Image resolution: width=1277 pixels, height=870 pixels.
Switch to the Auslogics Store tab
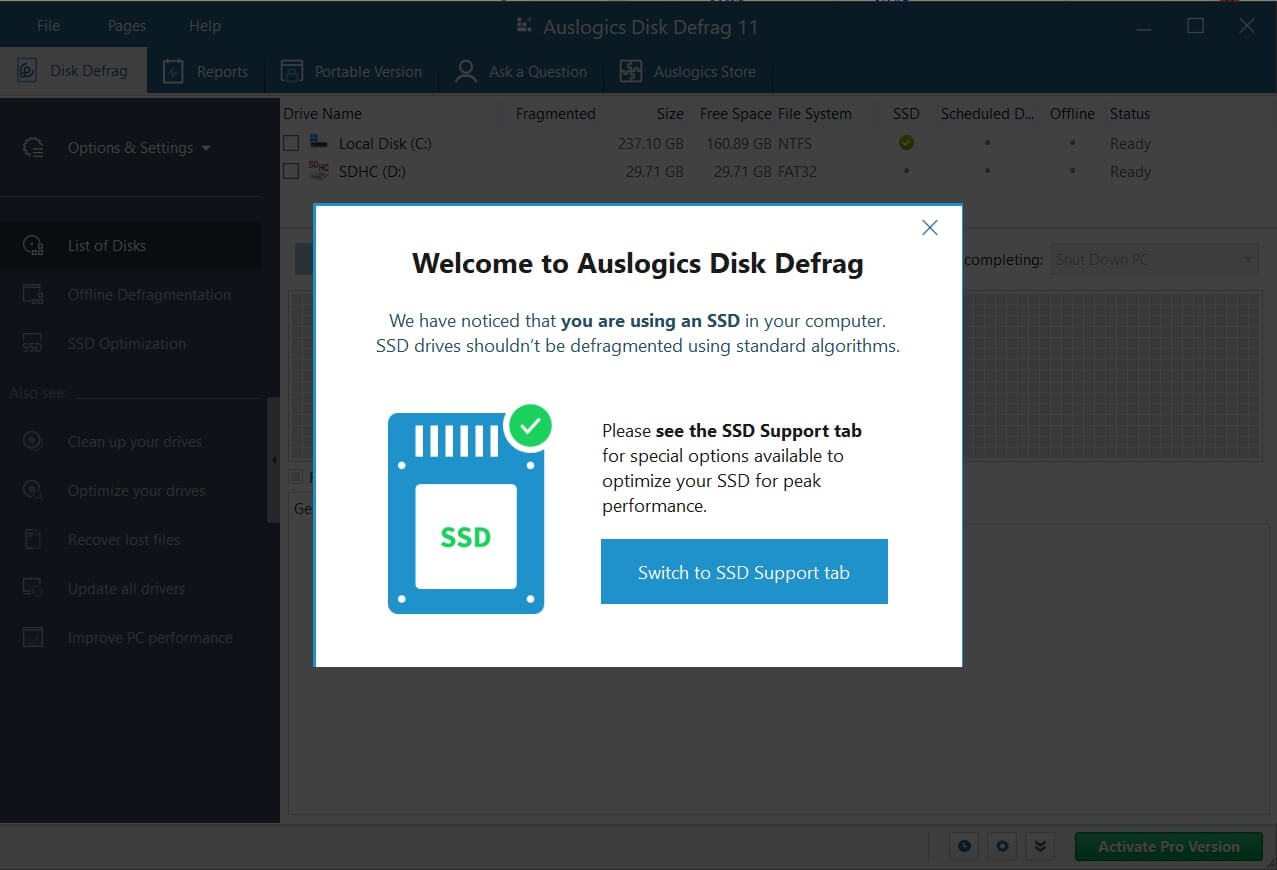688,72
